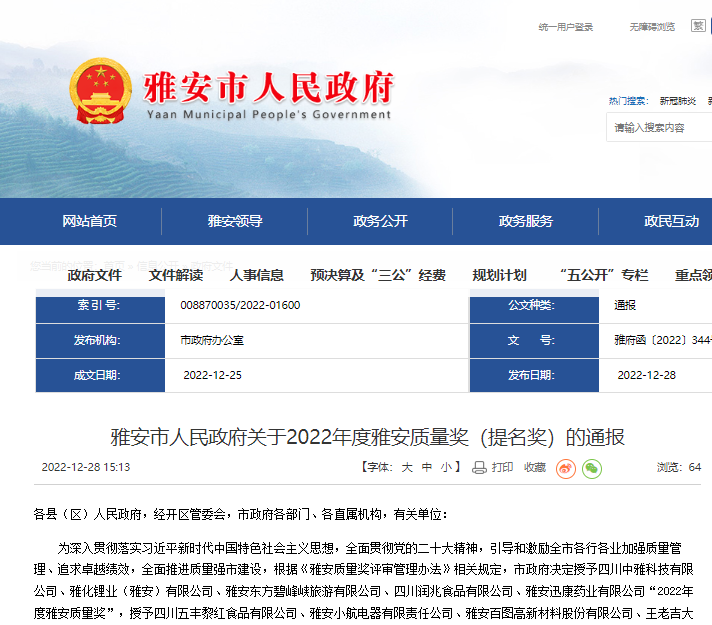This screenshot has width=712, height=625.
Task: Click the 公文种类 label cell
Action: pos(534,309)
